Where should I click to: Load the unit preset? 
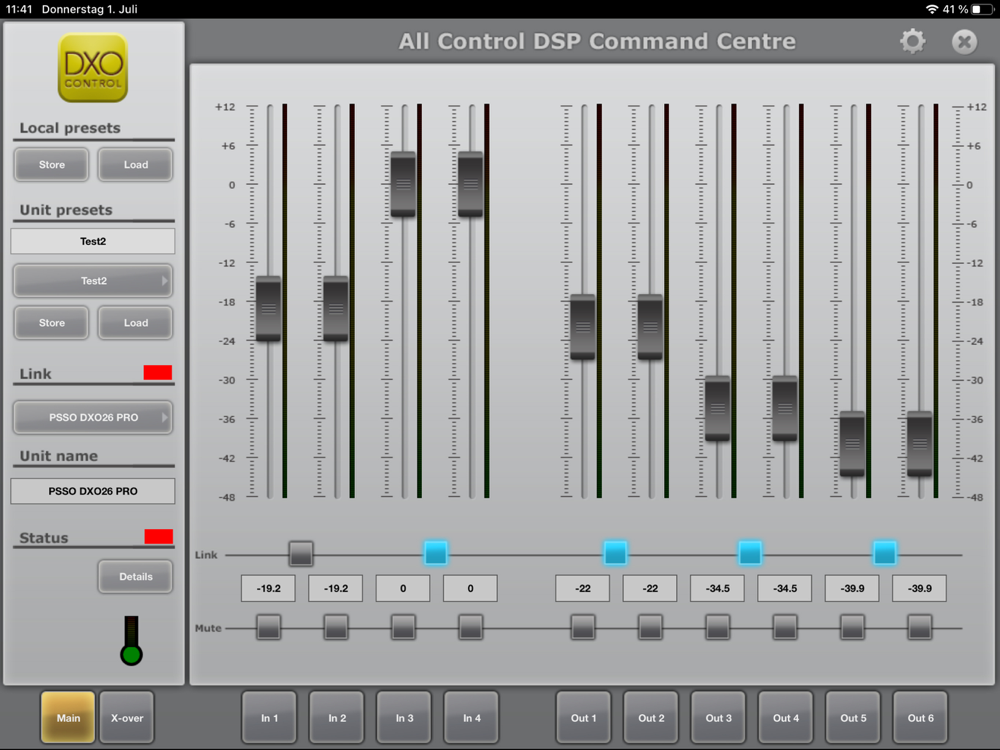(135, 323)
